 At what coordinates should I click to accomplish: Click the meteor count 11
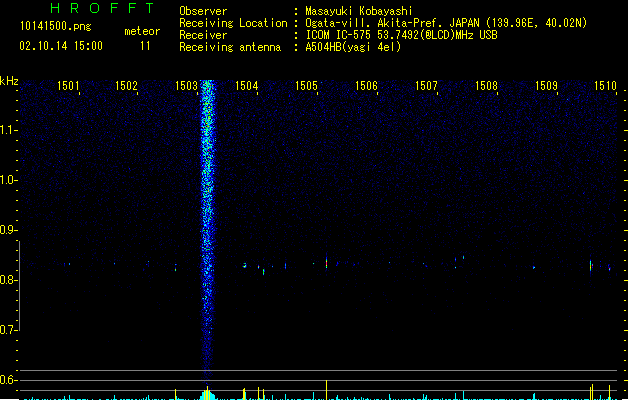(145, 46)
